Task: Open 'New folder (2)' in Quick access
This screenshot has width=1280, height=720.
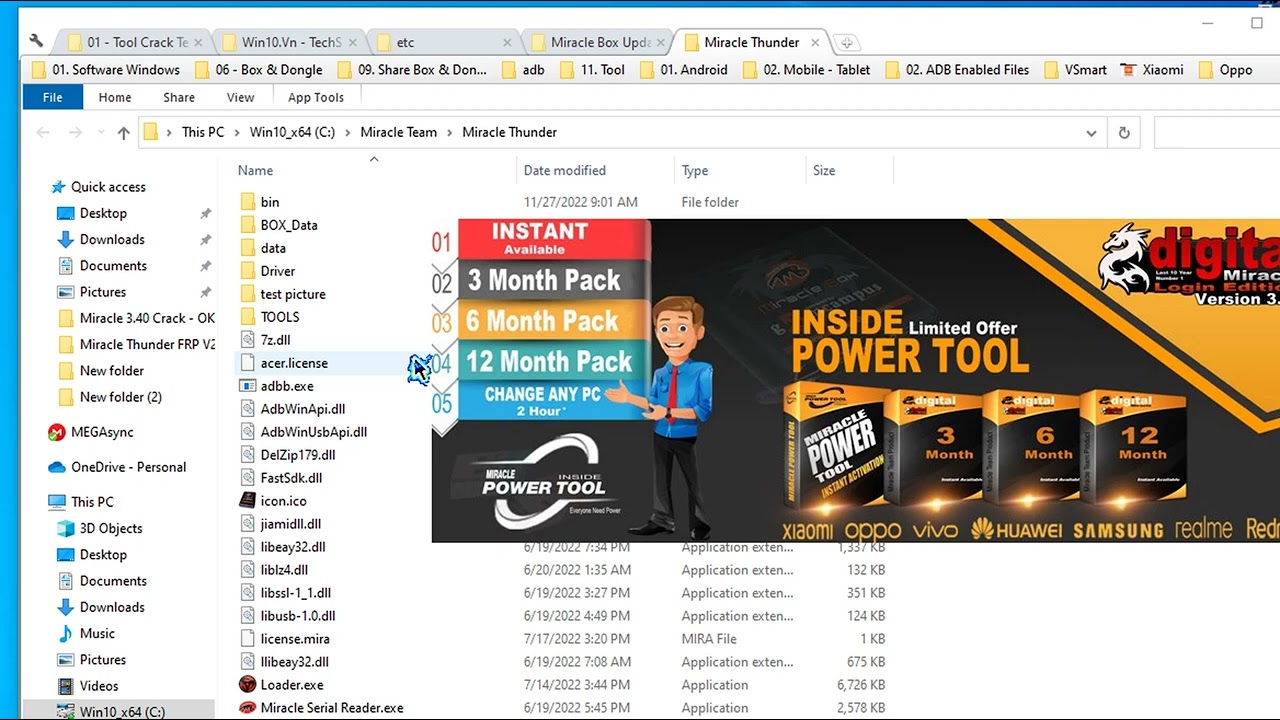Action: point(109,397)
